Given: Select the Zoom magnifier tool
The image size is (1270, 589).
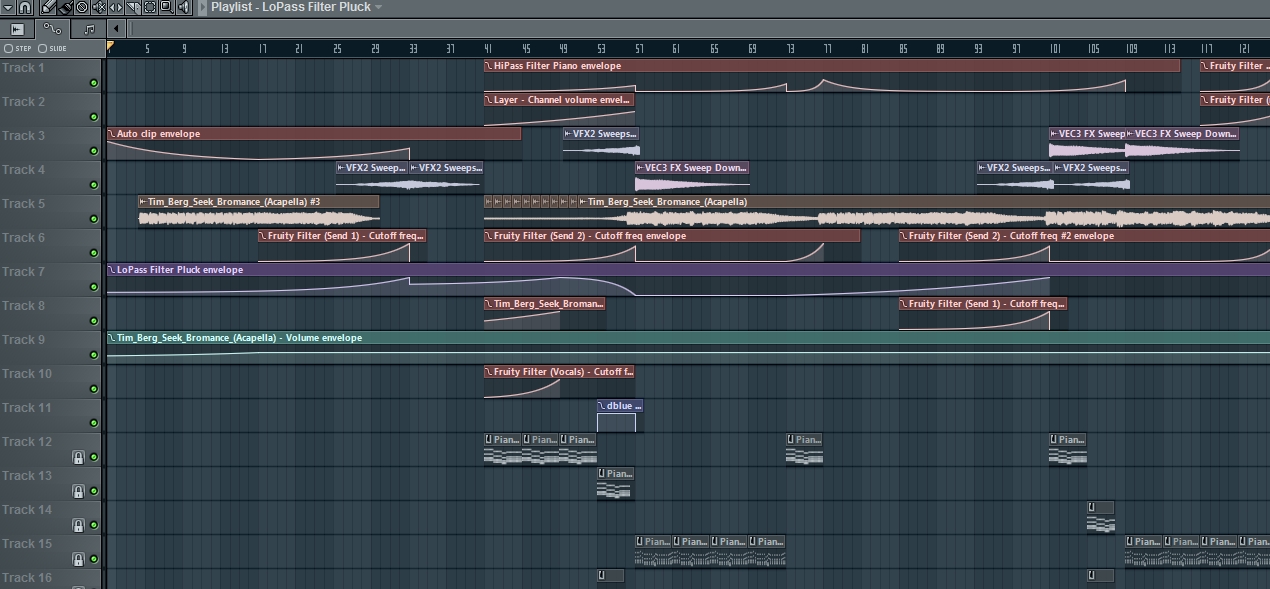Looking at the screenshot, I should [x=166, y=7].
